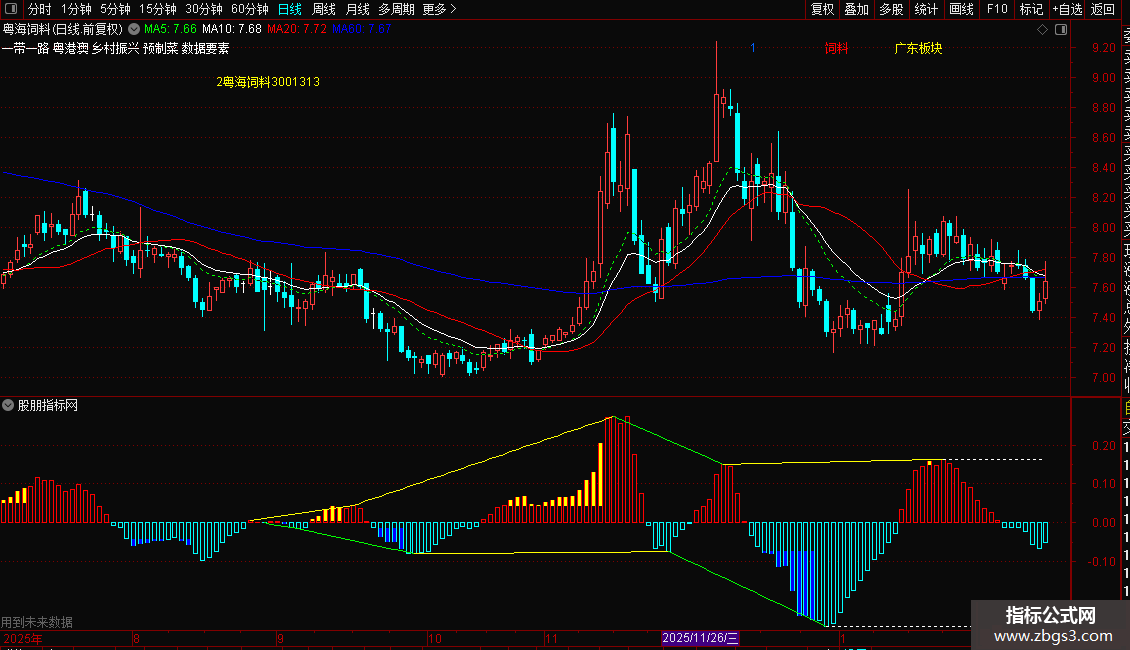This screenshot has height=650, width=1130.
Task: Toggle the left sidebar panel icon
Action: [x=11, y=9]
